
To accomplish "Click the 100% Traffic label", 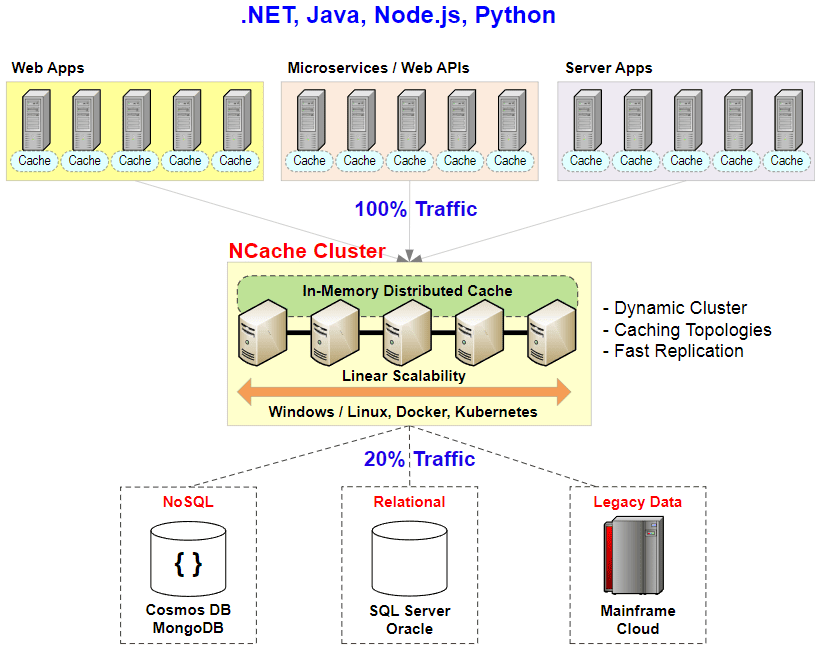I will pyautogui.click(x=415, y=209).
